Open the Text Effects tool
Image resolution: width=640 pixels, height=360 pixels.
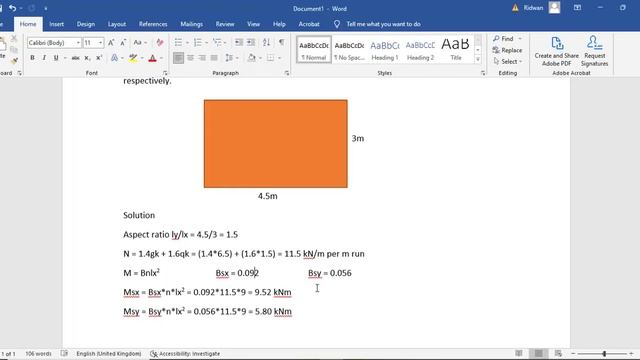[115, 58]
